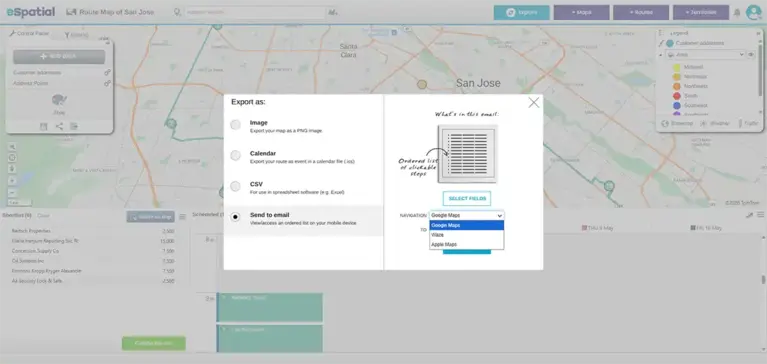Select the A4 Security Lock & Safe row
The height and width of the screenshot is (364, 767).
(x=93, y=281)
